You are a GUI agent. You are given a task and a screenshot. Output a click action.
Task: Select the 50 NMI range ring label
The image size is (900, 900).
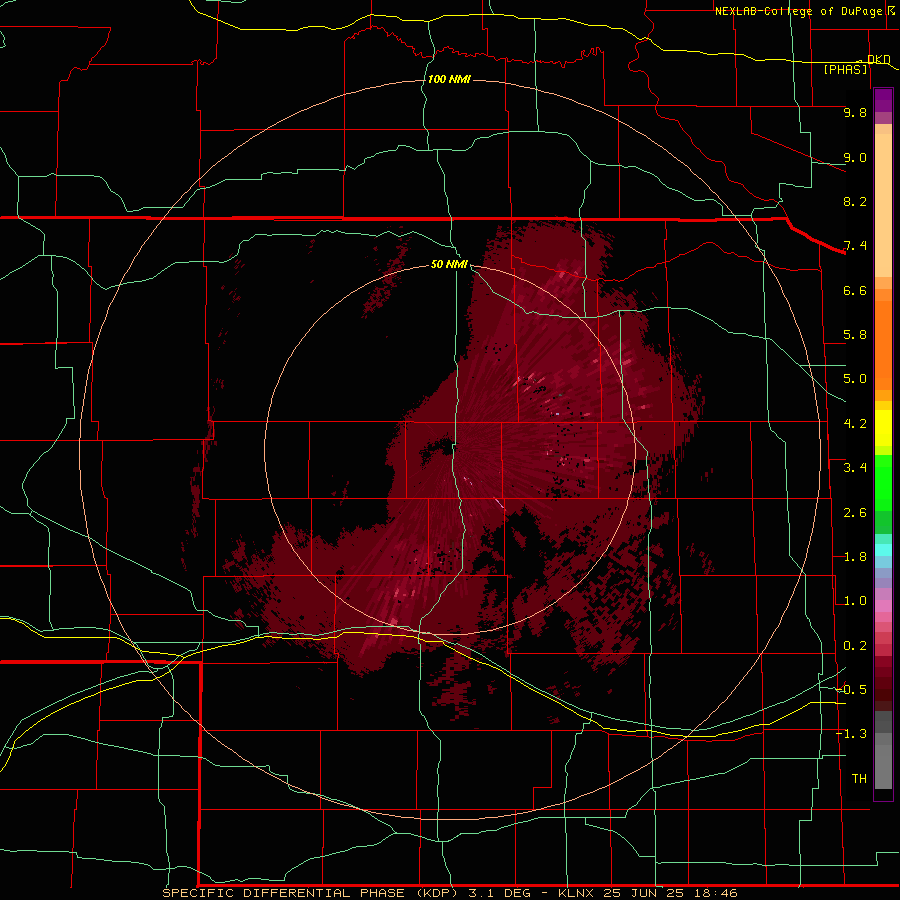(x=449, y=264)
